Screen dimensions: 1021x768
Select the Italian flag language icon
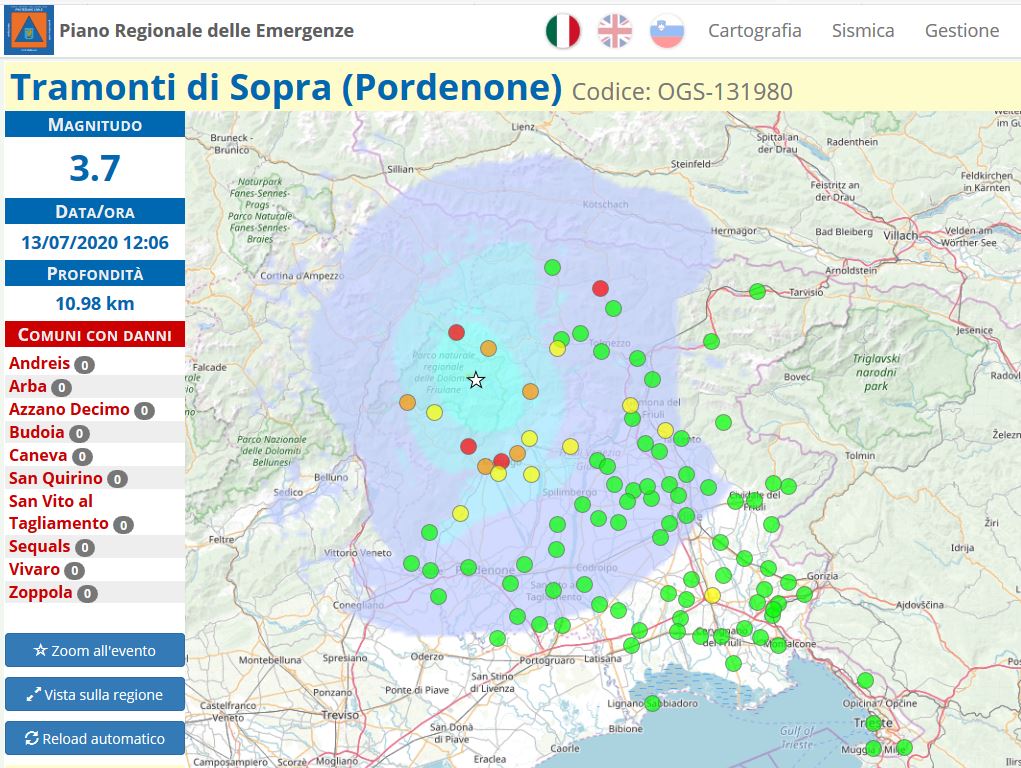pos(563,30)
